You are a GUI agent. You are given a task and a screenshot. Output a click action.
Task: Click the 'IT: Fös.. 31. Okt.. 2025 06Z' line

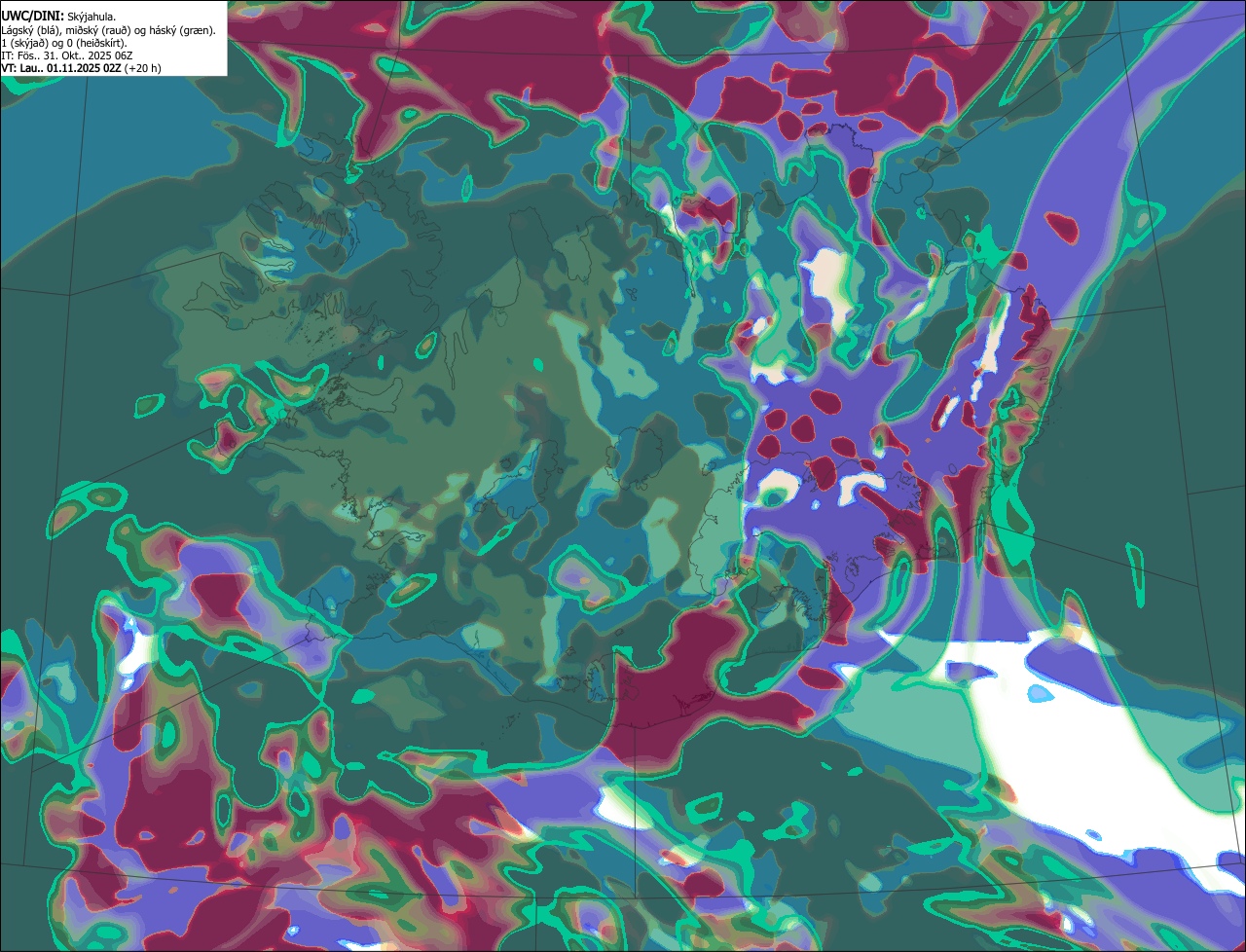coord(67,55)
